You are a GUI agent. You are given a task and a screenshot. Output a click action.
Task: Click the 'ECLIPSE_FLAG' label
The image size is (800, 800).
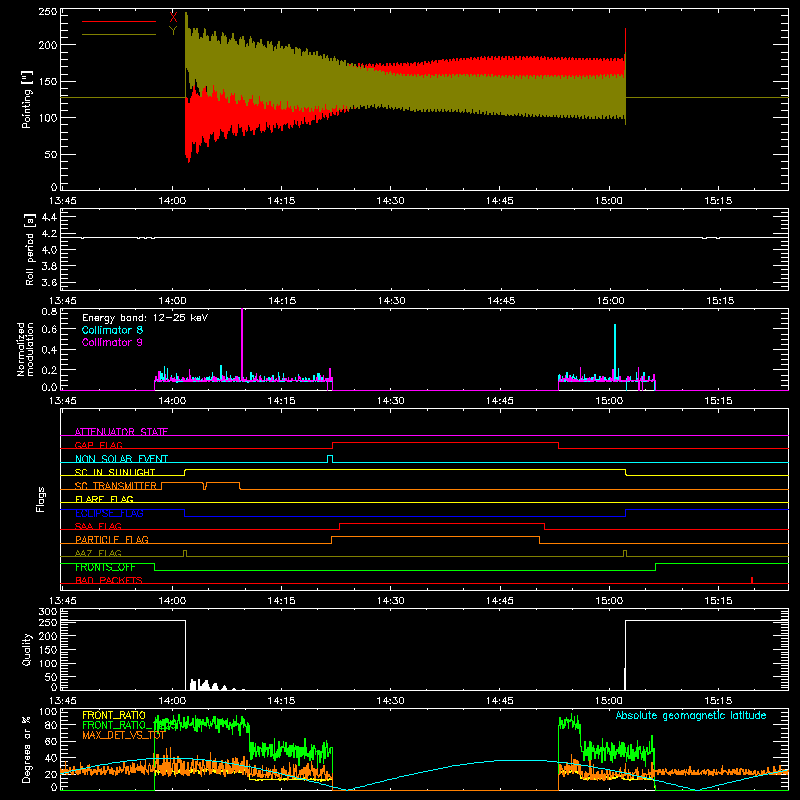(109, 513)
